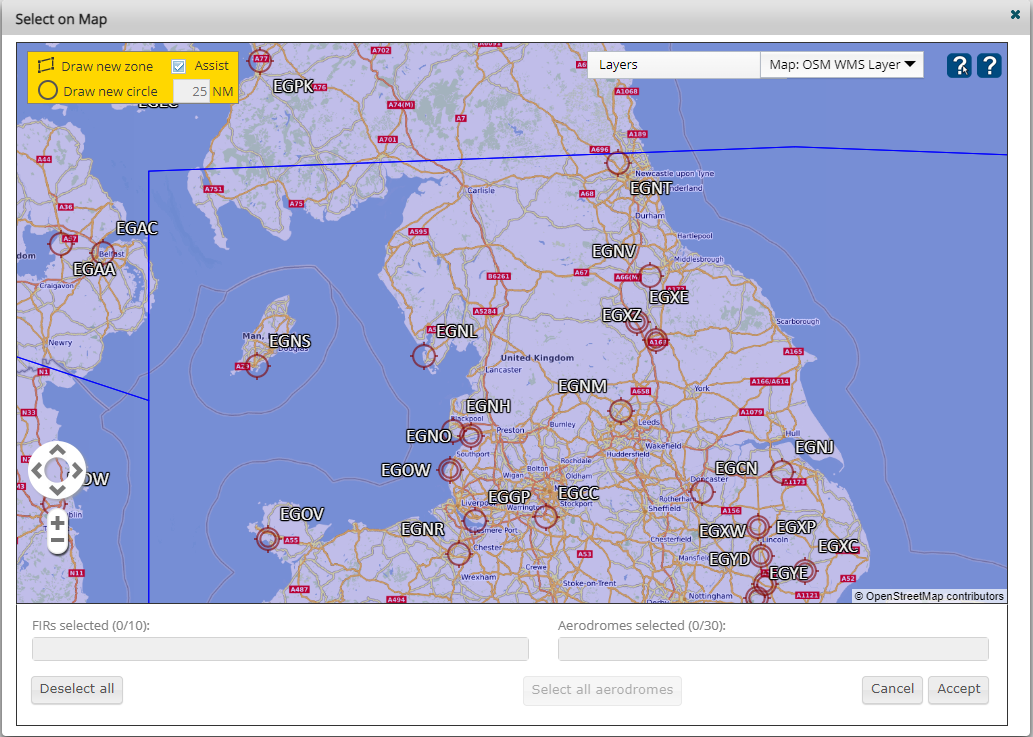Click the Select all aerodromes button

tap(602, 690)
